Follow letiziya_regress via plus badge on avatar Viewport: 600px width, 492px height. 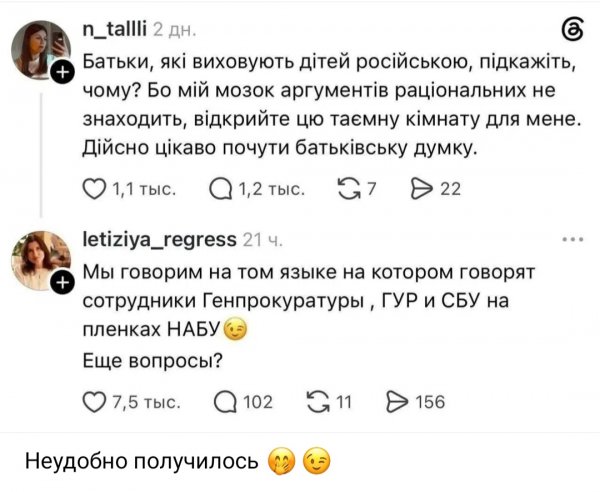(63, 283)
